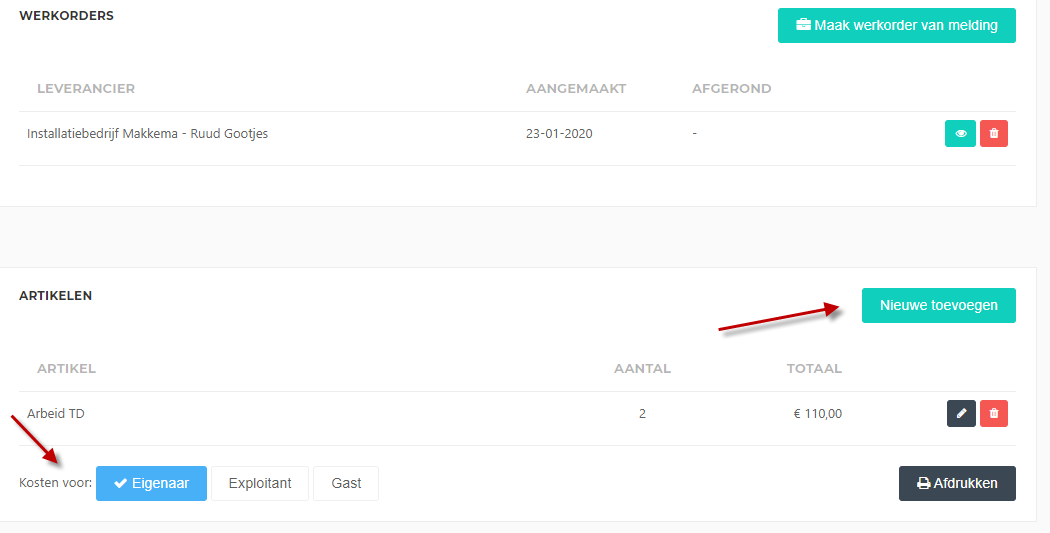1050x533 pixels.
Task: Edit the Arbeid TD article with pencil icon
Action: pos(961,413)
